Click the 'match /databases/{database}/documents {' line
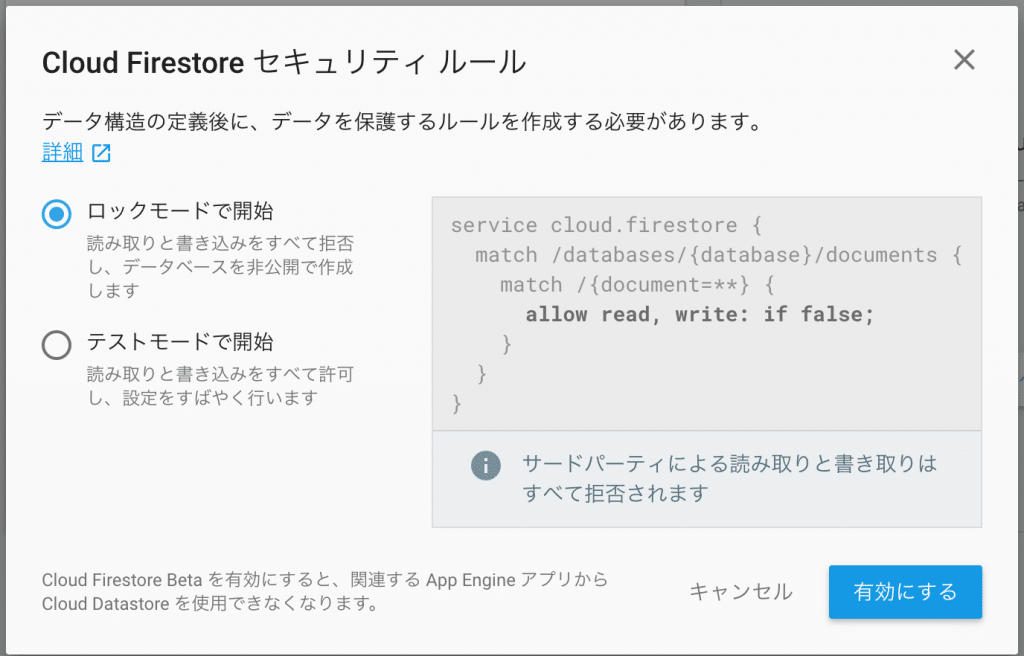 pyautogui.click(x=718, y=255)
